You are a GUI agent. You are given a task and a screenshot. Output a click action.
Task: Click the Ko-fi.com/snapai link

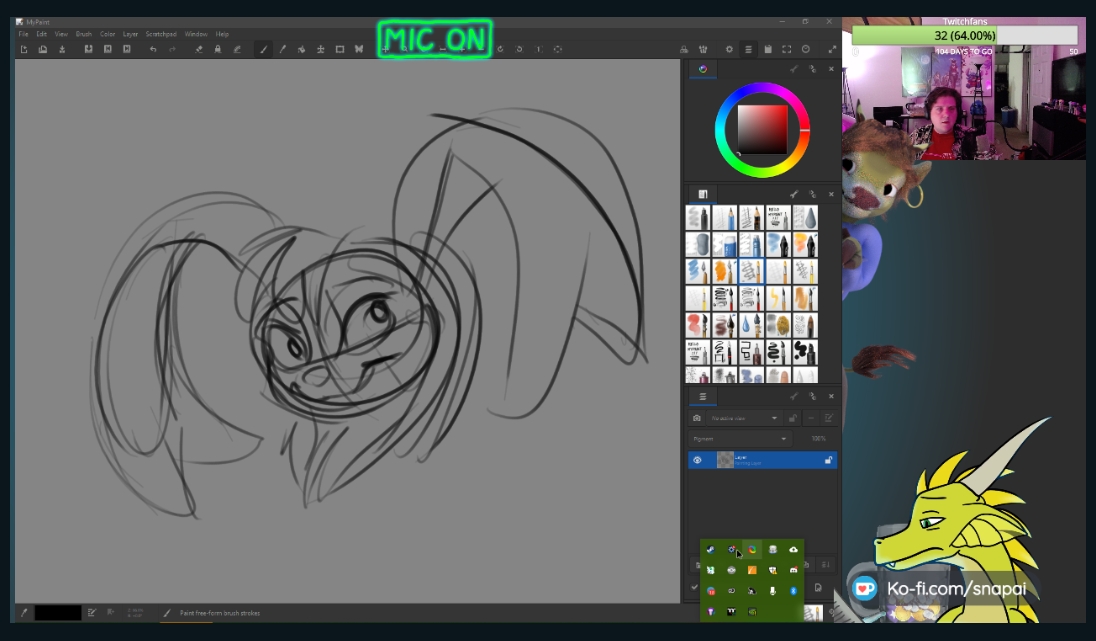[x=955, y=588]
